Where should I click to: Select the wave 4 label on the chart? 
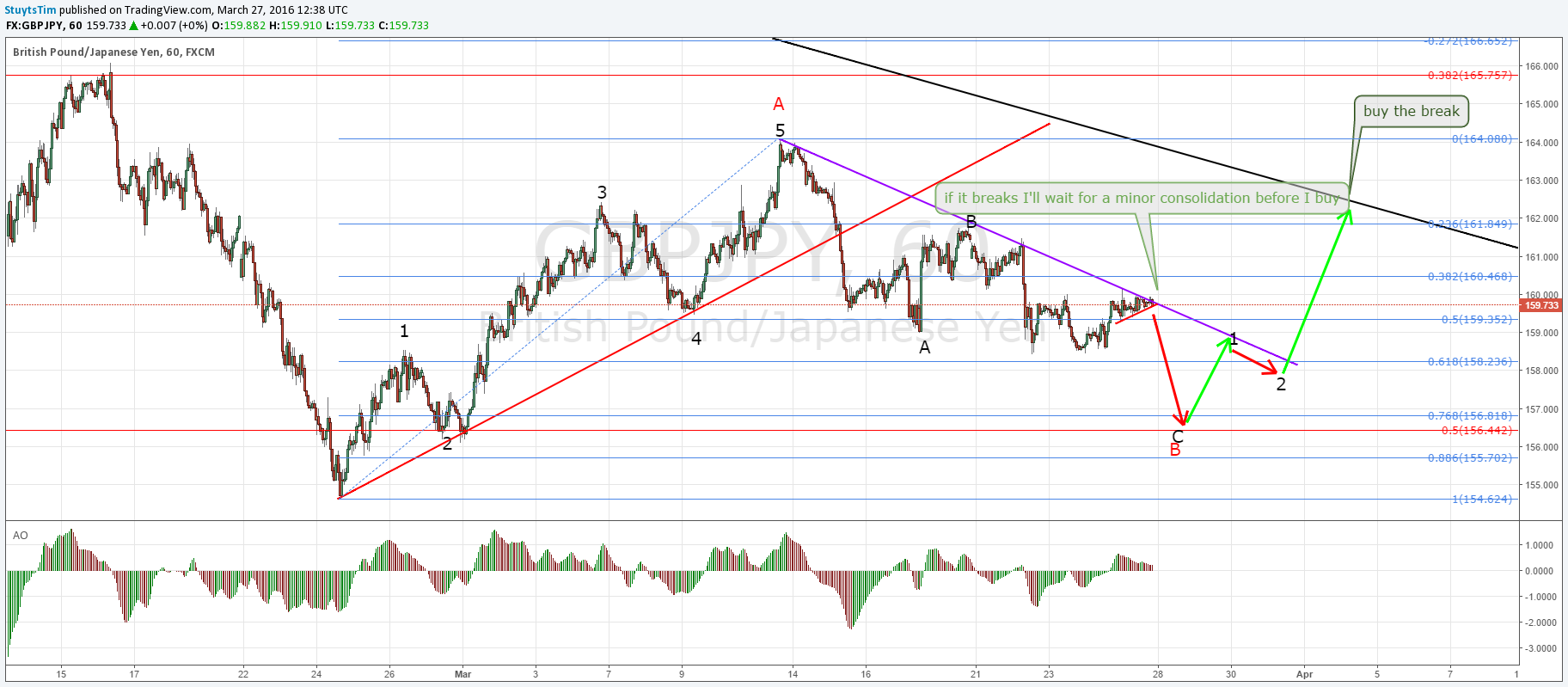pyautogui.click(x=696, y=339)
